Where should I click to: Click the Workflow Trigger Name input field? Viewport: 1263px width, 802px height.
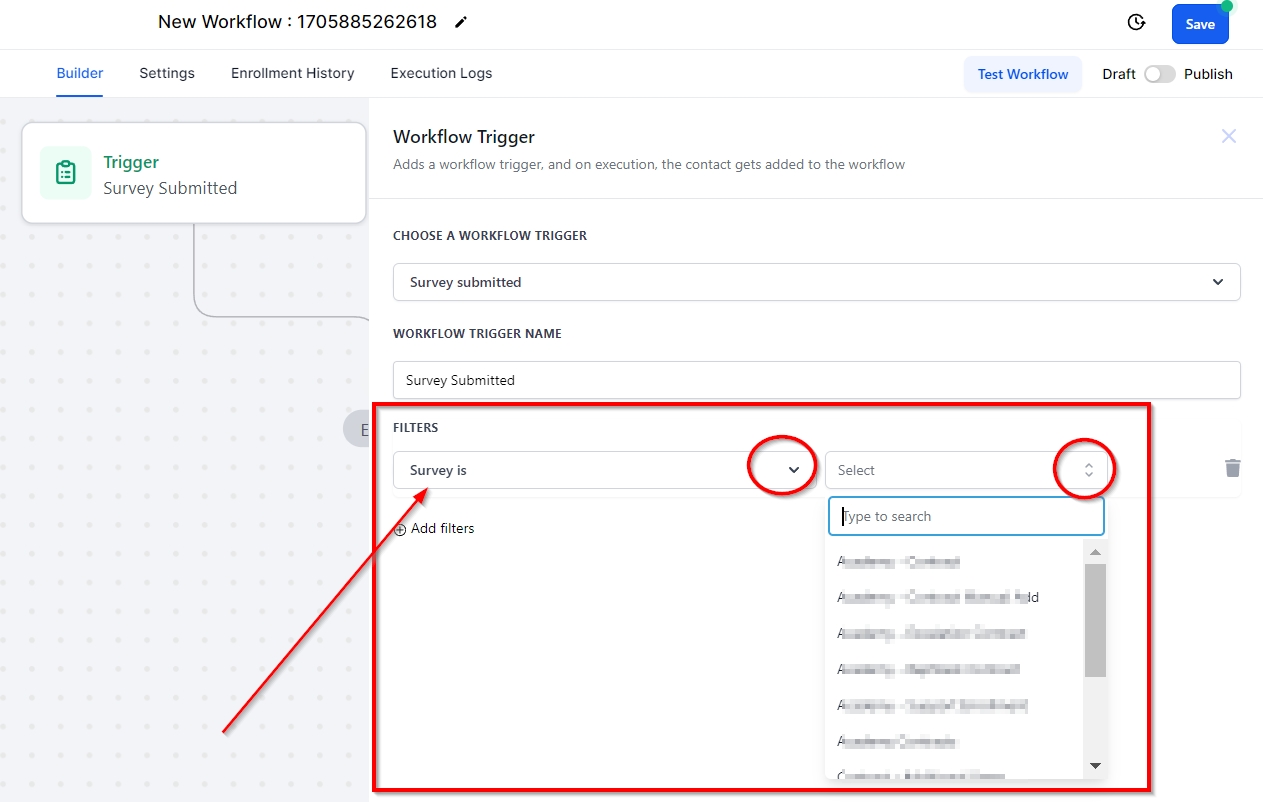point(816,380)
